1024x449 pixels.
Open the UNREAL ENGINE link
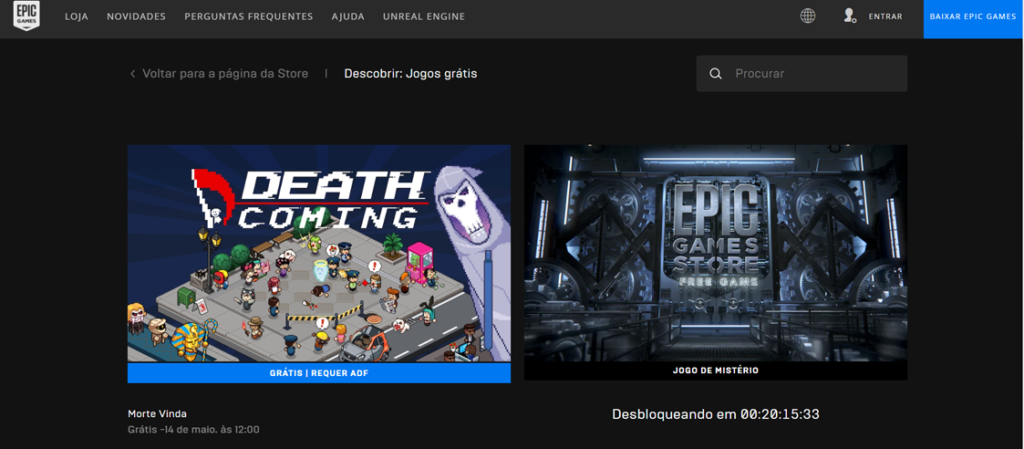[x=423, y=17]
